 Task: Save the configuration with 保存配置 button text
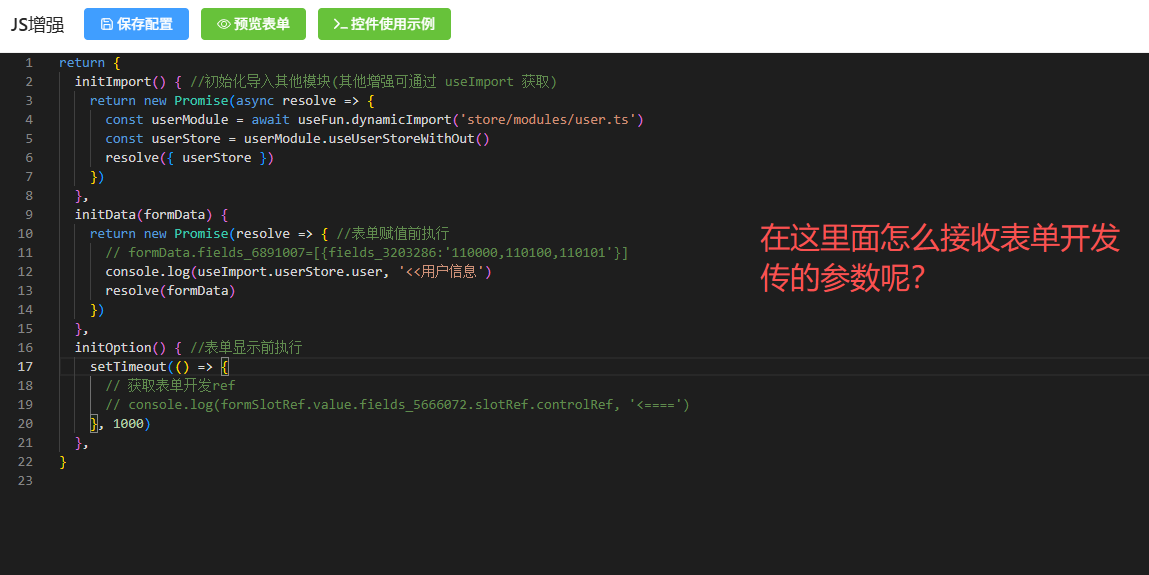pos(145,24)
